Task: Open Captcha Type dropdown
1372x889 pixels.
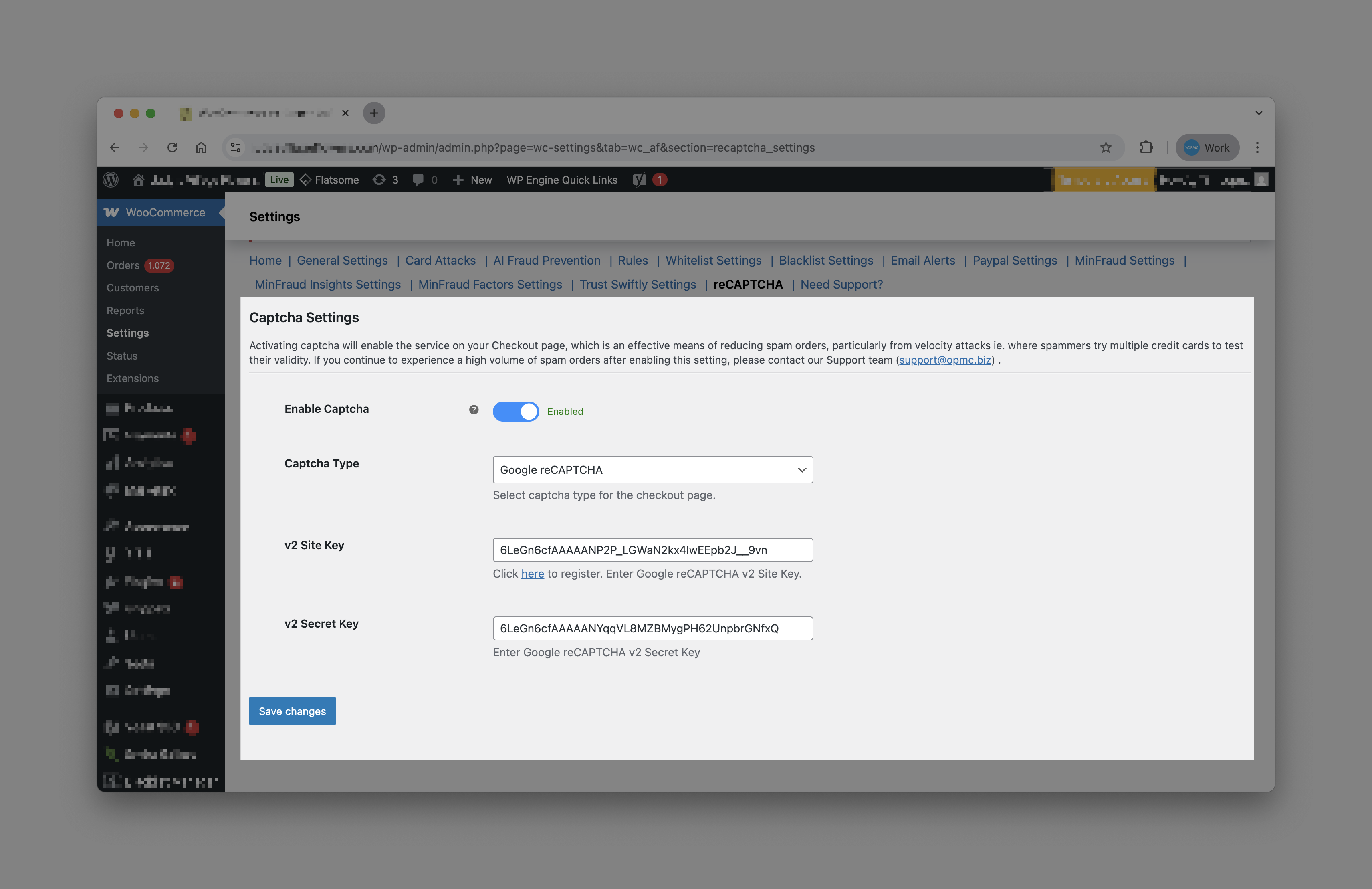Action: (x=652, y=470)
